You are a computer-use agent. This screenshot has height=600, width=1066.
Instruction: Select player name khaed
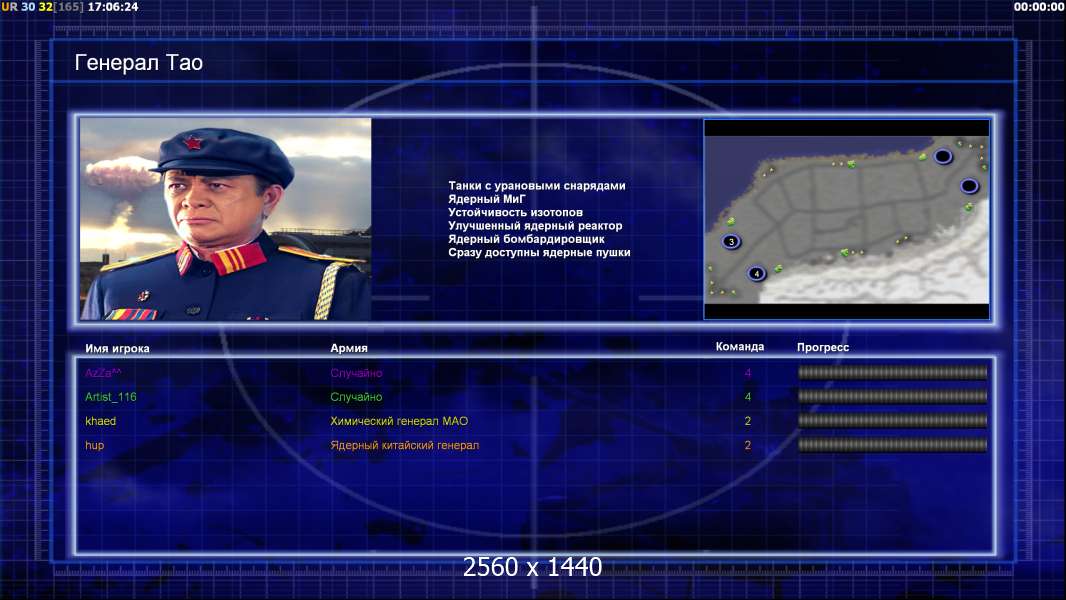(101, 421)
